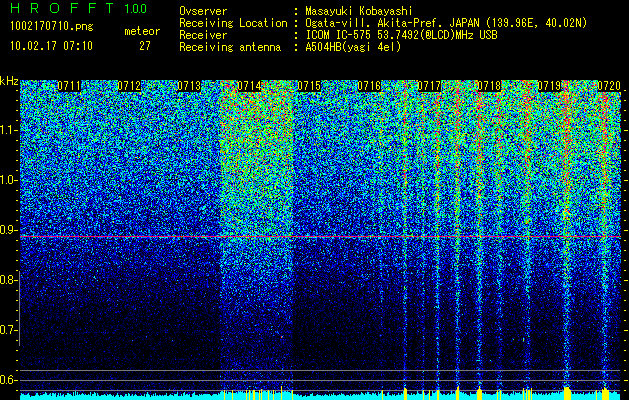Screen dimensions: 629x400
Task: Click the 0.8 frequency axis label
Action: [9, 280]
